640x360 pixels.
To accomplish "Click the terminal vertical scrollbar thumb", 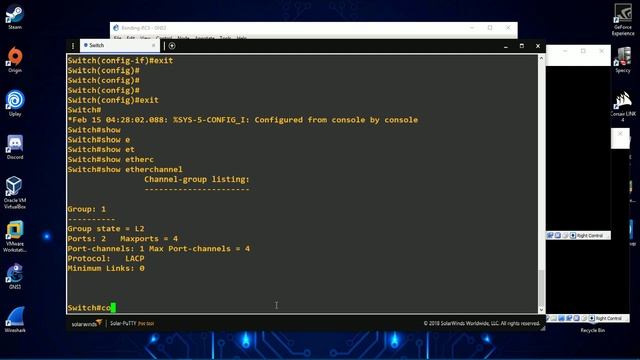I will (x=541, y=287).
